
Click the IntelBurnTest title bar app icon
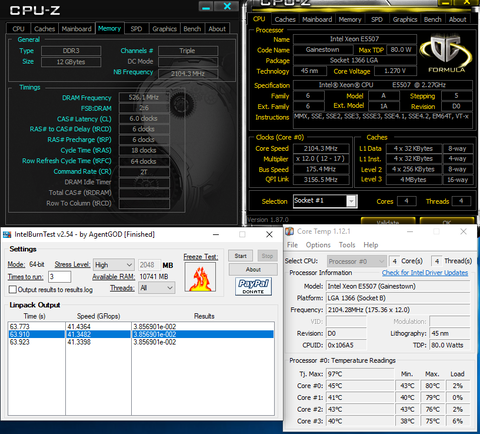point(7,235)
